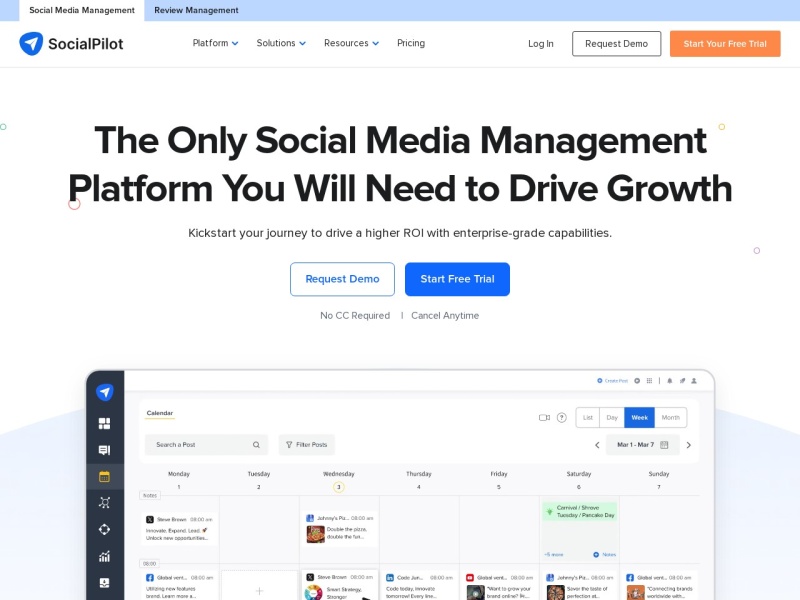Open the notifications bell icon
This screenshot has width=800, height=600.
point(669,381)
